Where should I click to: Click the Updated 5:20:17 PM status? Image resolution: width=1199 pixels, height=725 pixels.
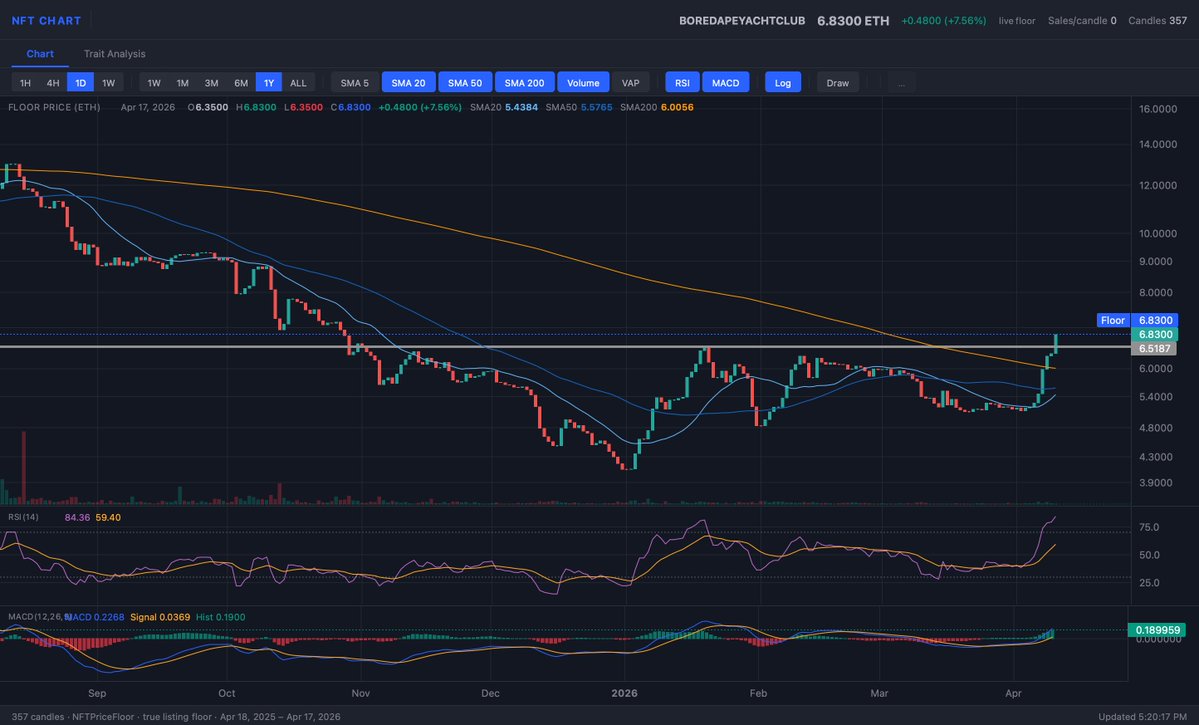click(x=1142, y=717)
